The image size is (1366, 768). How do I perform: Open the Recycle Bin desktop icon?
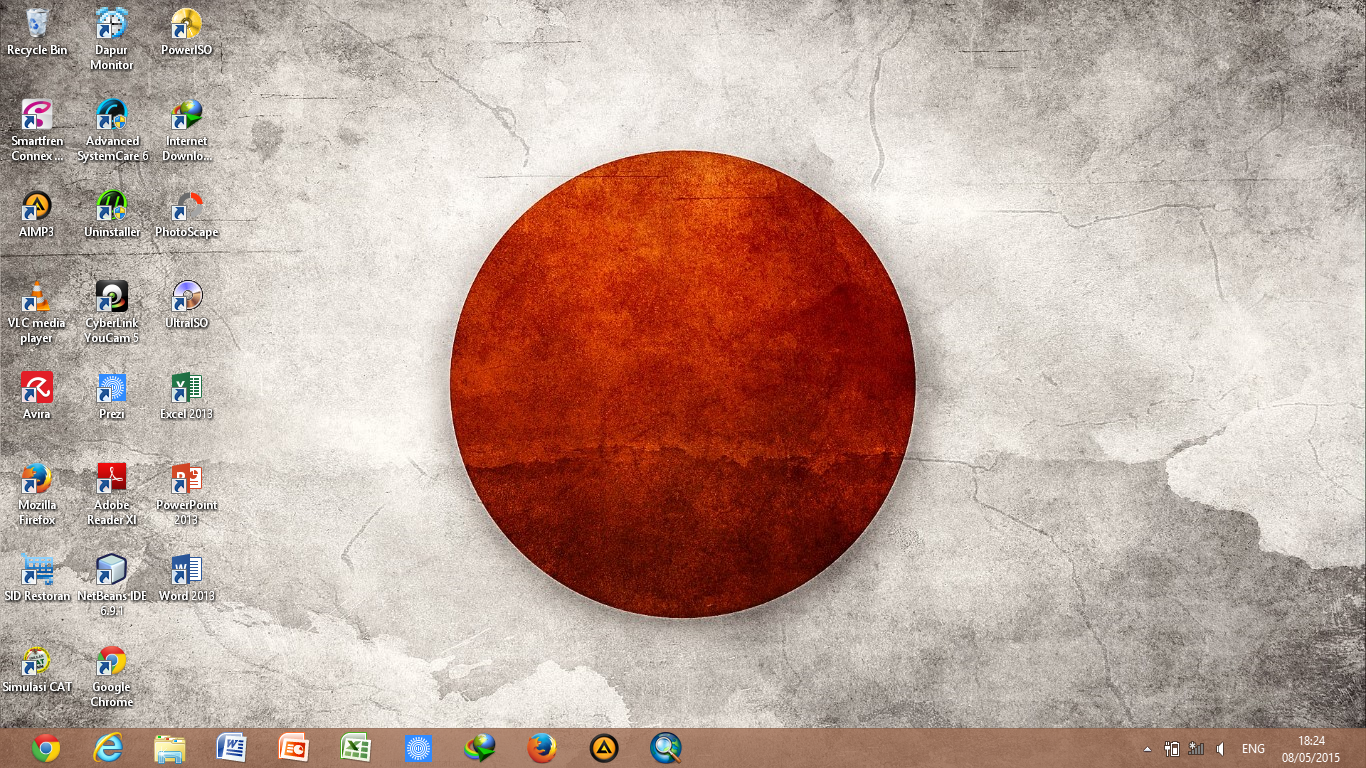click(37, 31)
